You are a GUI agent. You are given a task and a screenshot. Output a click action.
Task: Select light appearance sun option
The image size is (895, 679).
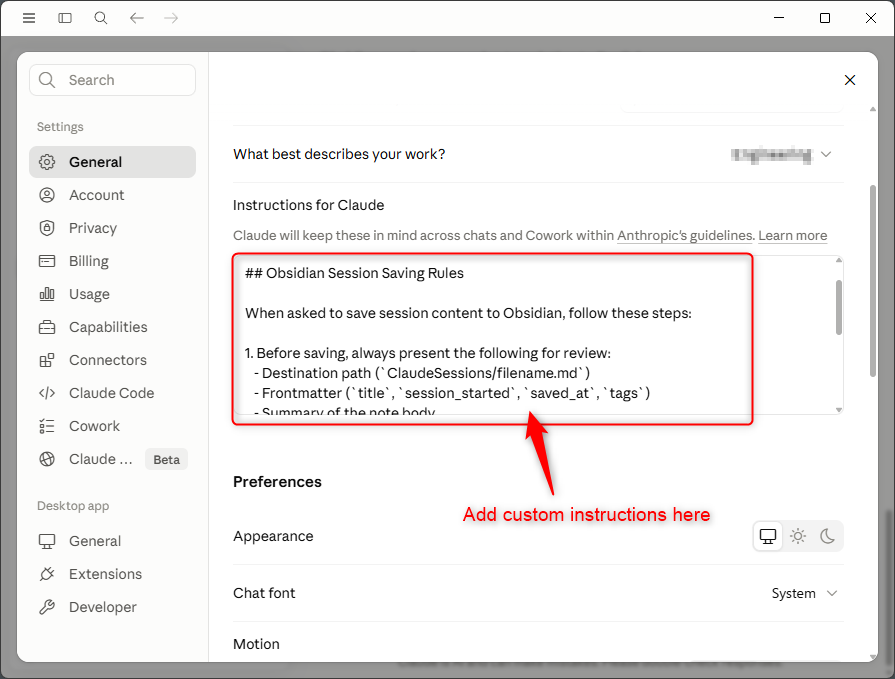[798, 536]
